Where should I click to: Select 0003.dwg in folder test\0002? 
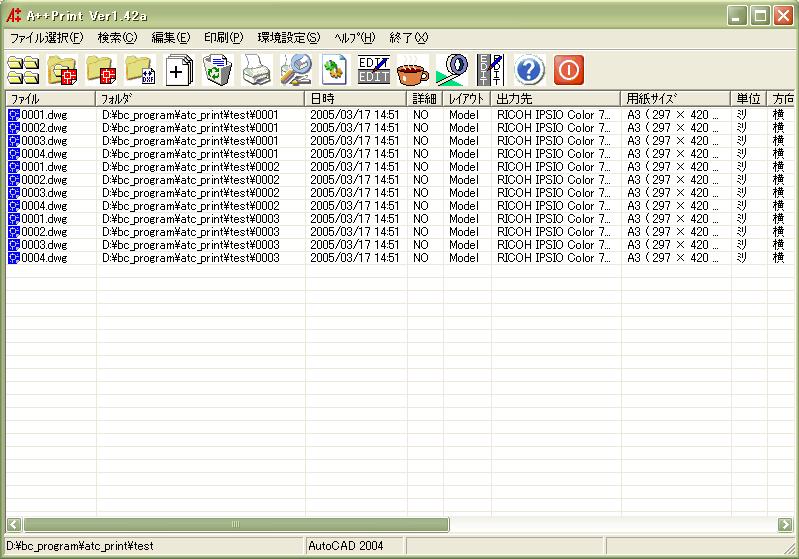(x=45, y=193)
